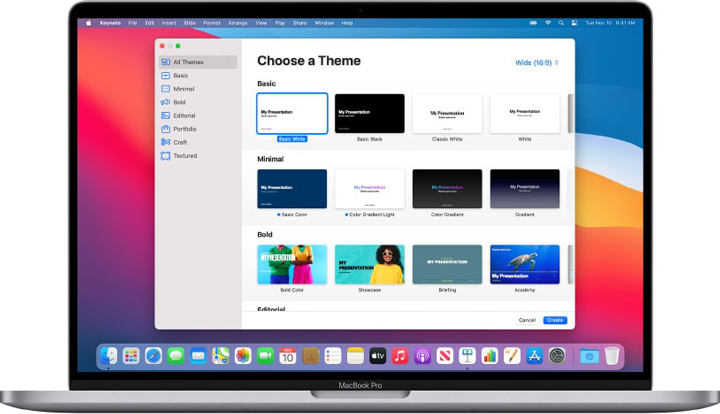The height and width of the screenshot is (414, 720).
Task: Open the Trash in the Dock
Action: click(612, 356)
